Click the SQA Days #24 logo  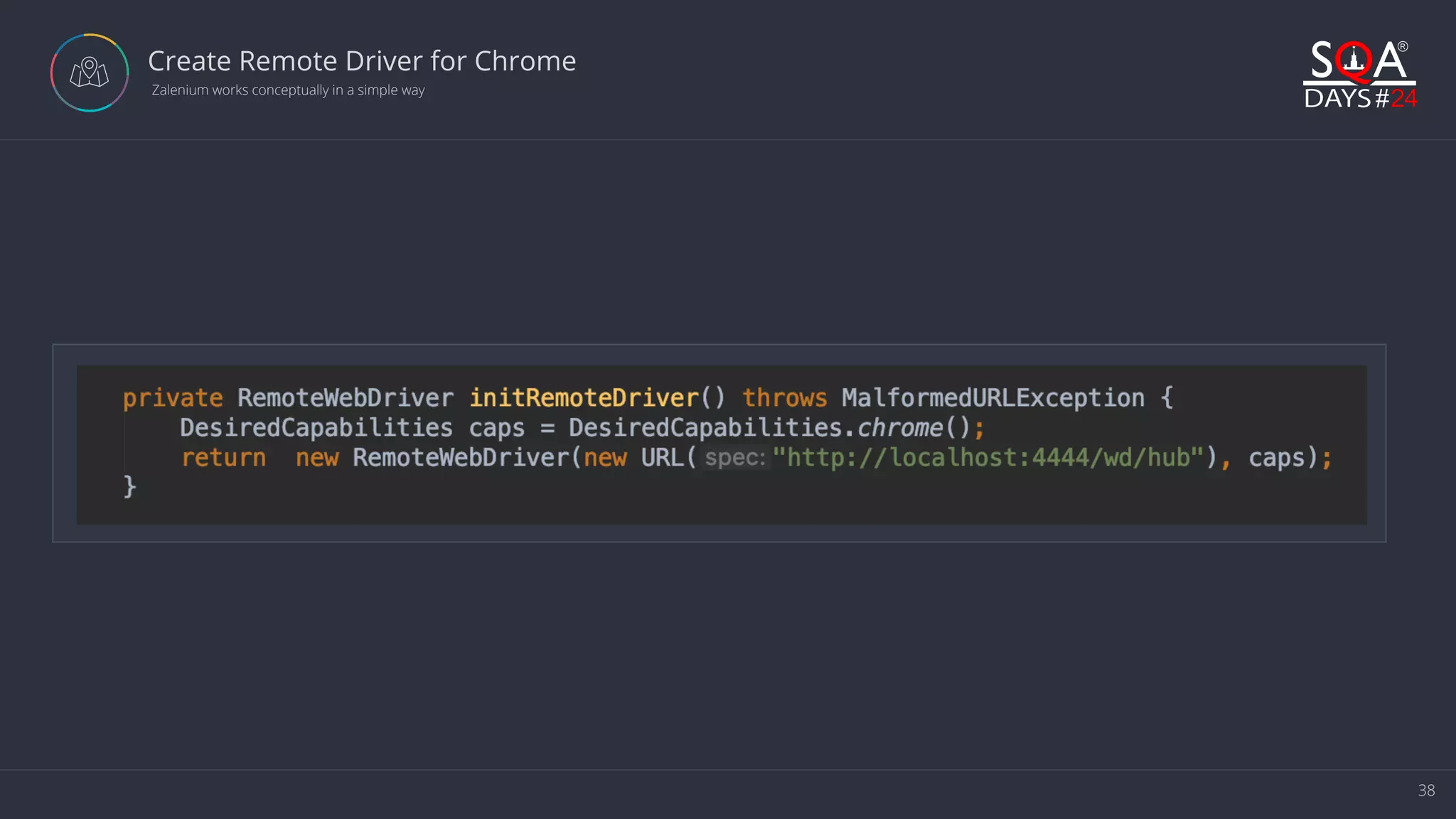click(1359, 74)
